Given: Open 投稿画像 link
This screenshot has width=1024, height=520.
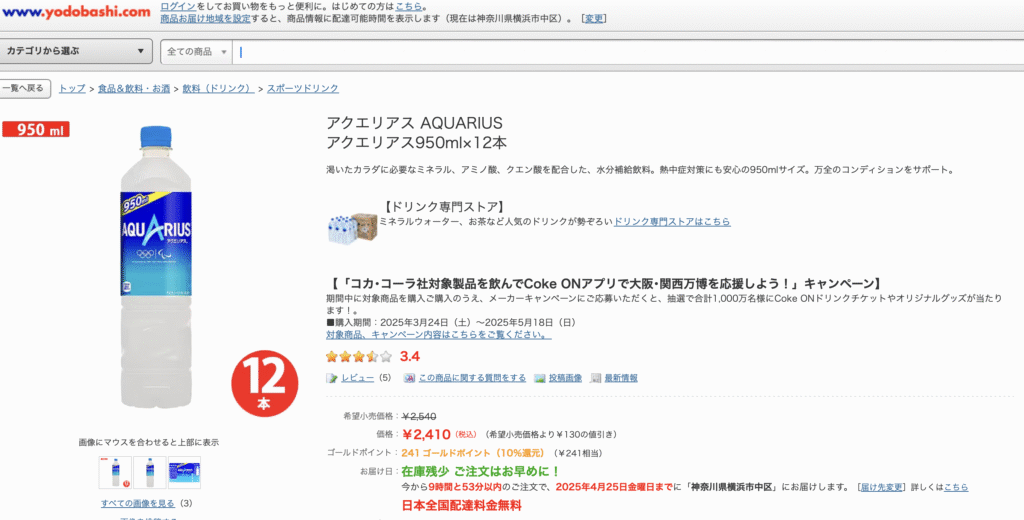Looking at the screenshot, I should 565,378.
